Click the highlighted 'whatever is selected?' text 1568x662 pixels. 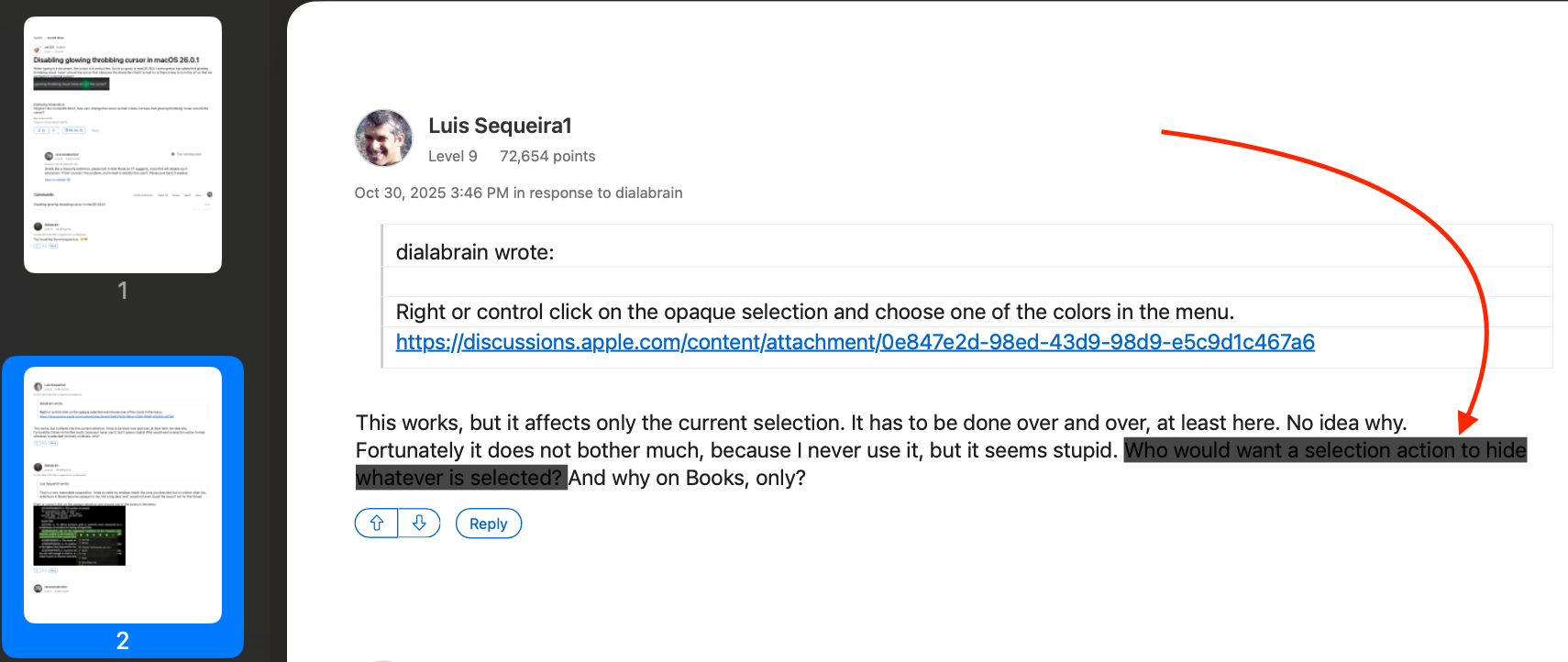[x=459, y=478]
